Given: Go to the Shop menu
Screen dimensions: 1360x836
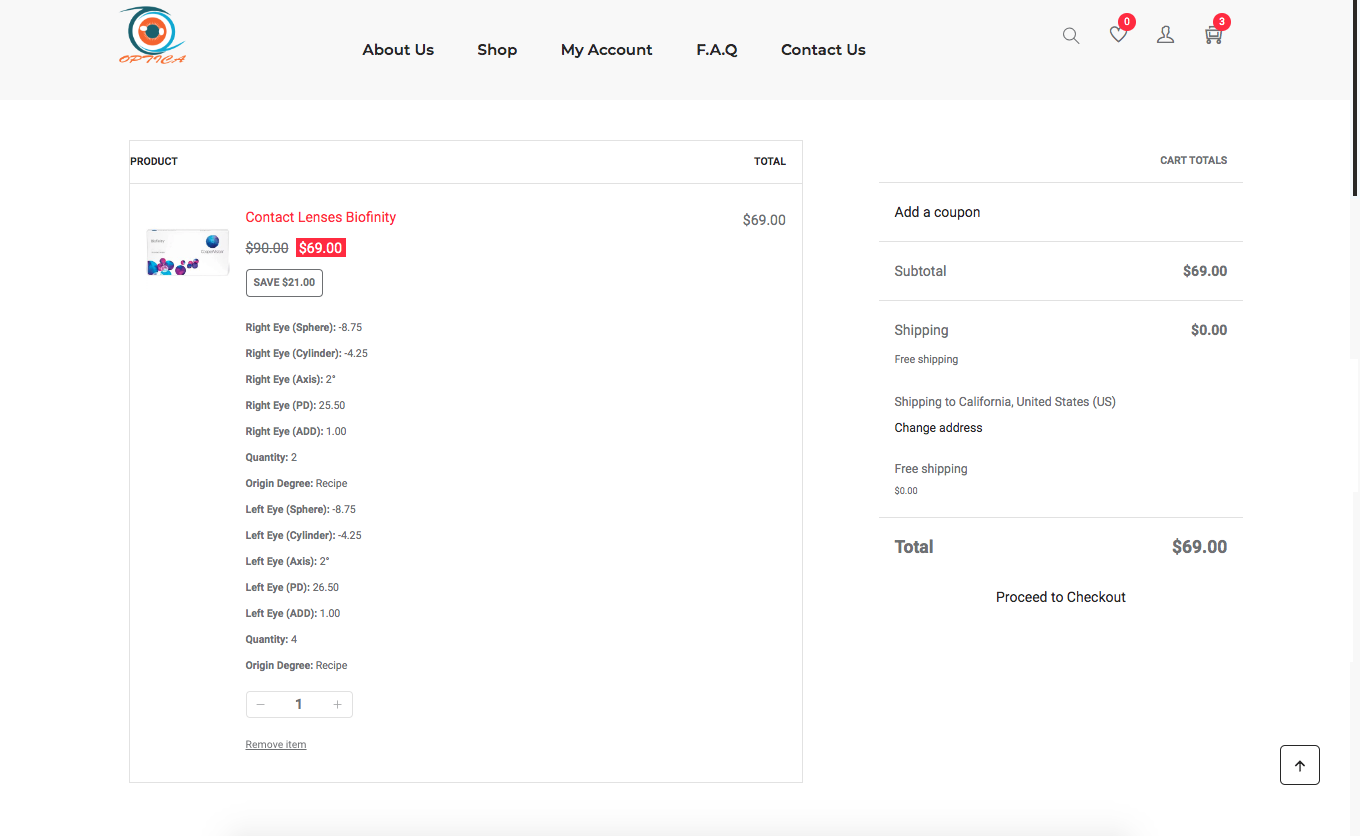Looking at the screenshot, I should click(x=497, y=50).
